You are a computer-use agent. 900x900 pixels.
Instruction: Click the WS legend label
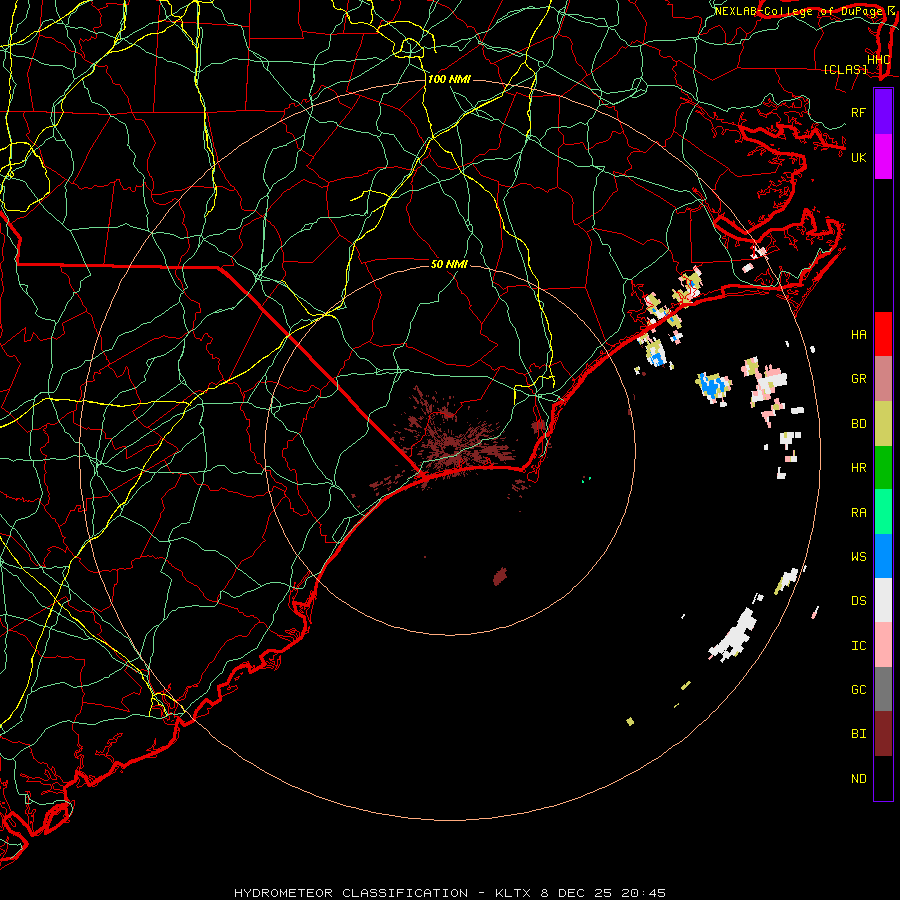tap(858, 556)
